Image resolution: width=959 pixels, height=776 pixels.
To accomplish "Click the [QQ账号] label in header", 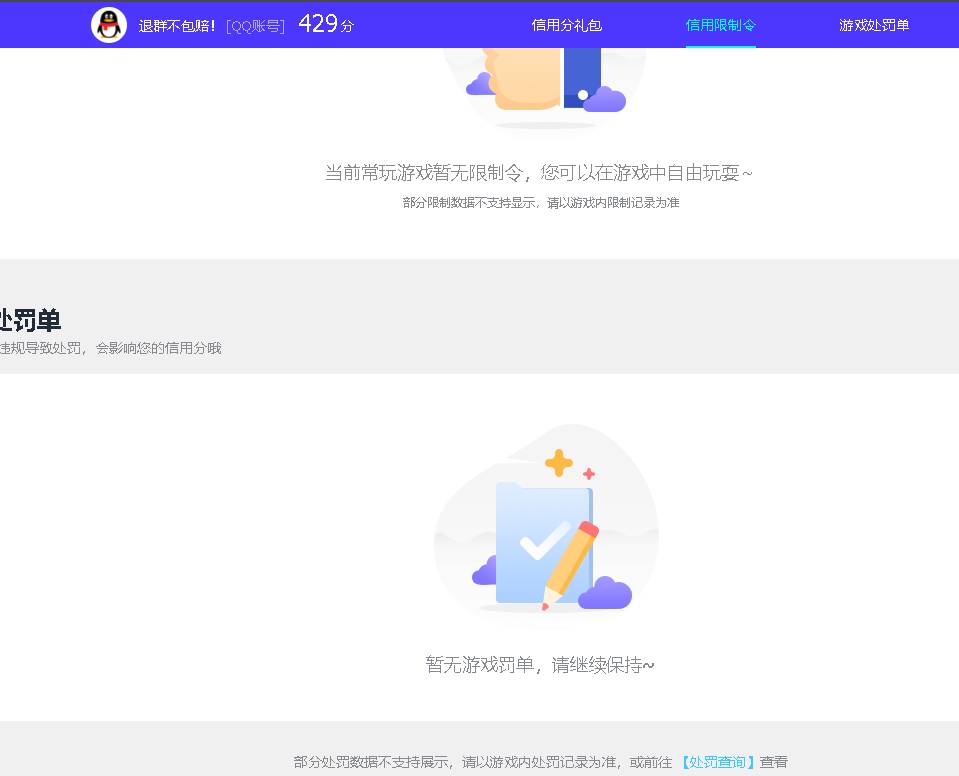I will [x=256, y=24].
